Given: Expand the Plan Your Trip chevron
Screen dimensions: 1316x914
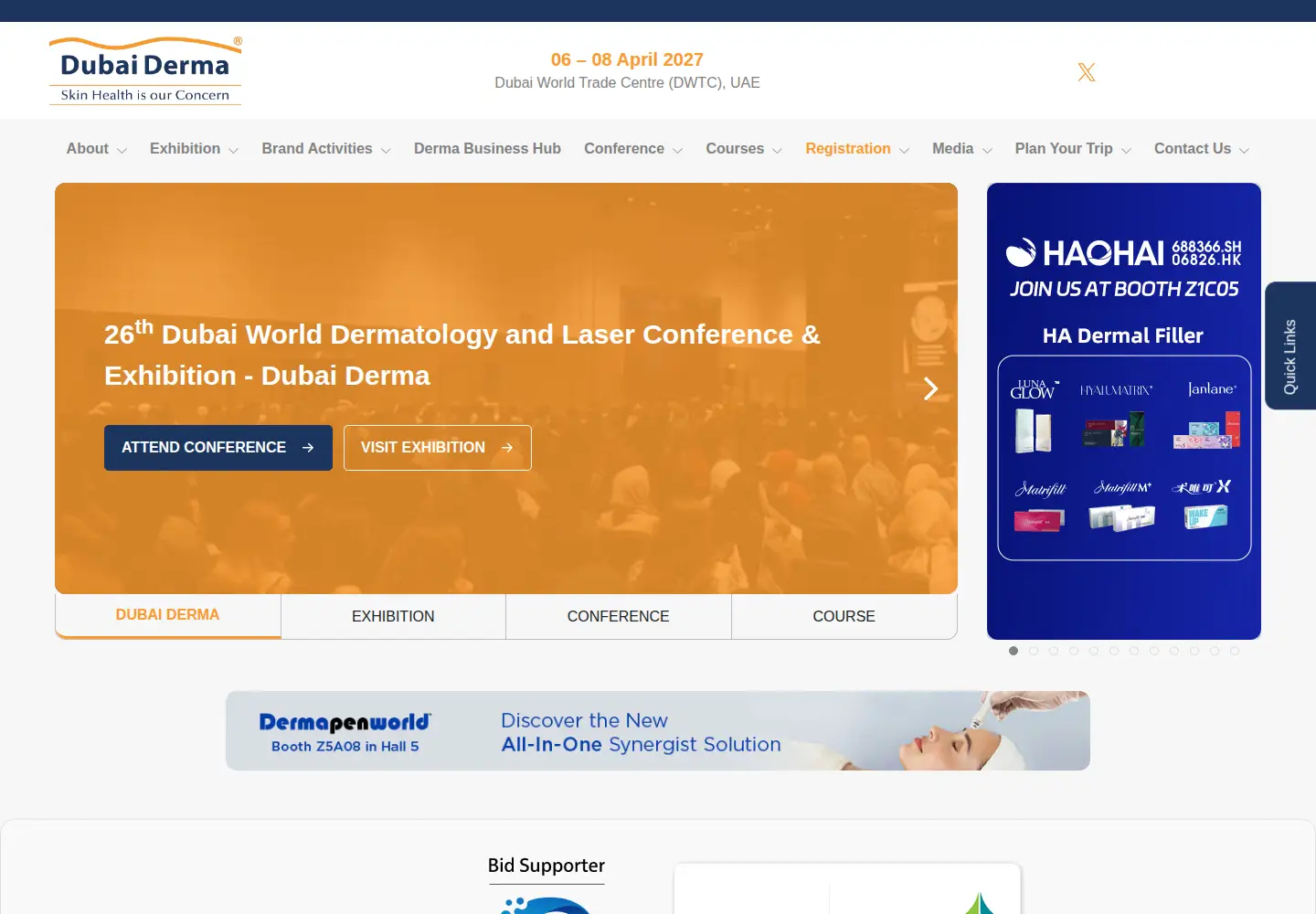Looking at the screenshot, I should [x=1126, y=151].
